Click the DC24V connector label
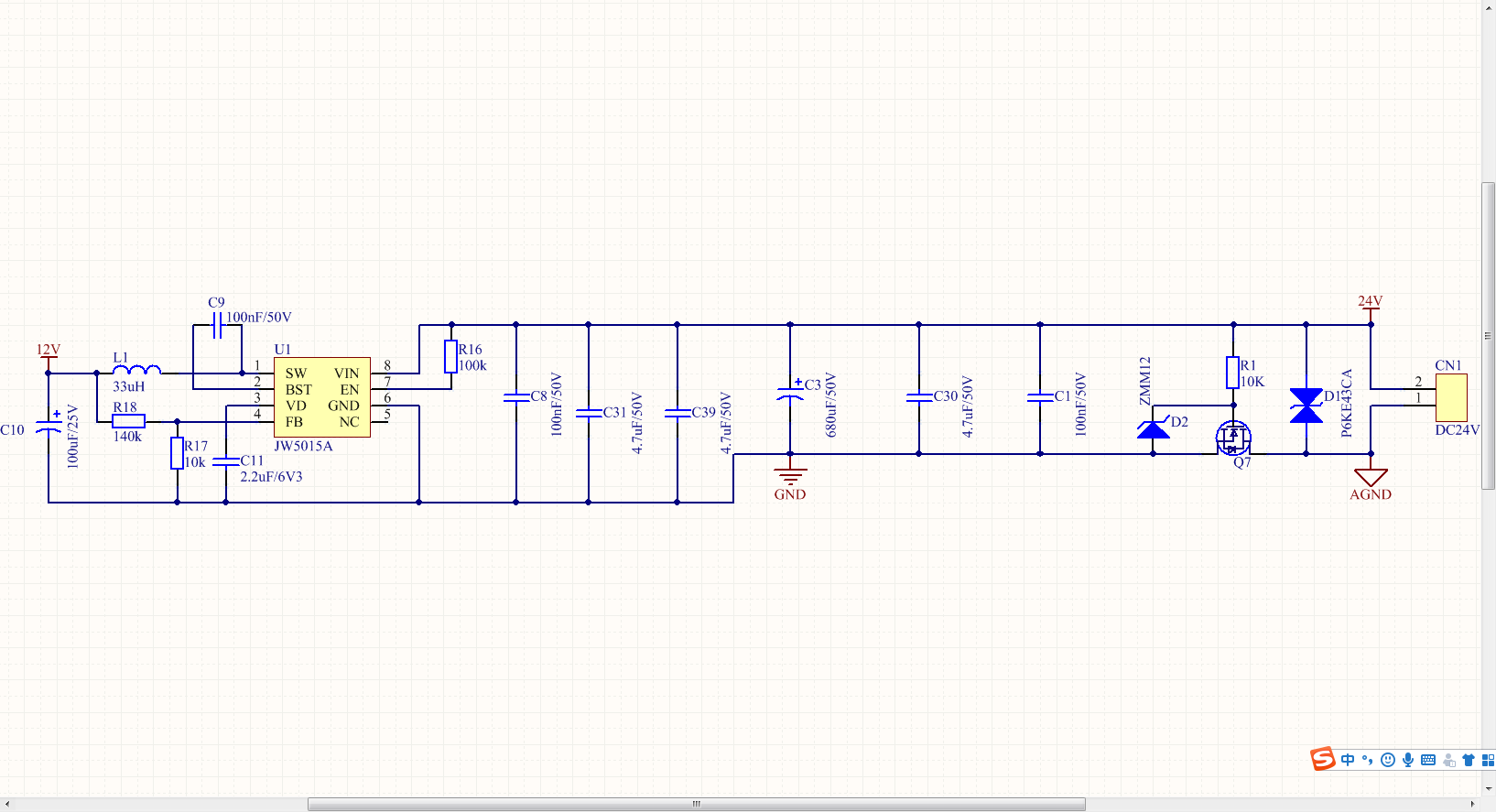Viewport: 1496px width, 812px height. 1458,430
